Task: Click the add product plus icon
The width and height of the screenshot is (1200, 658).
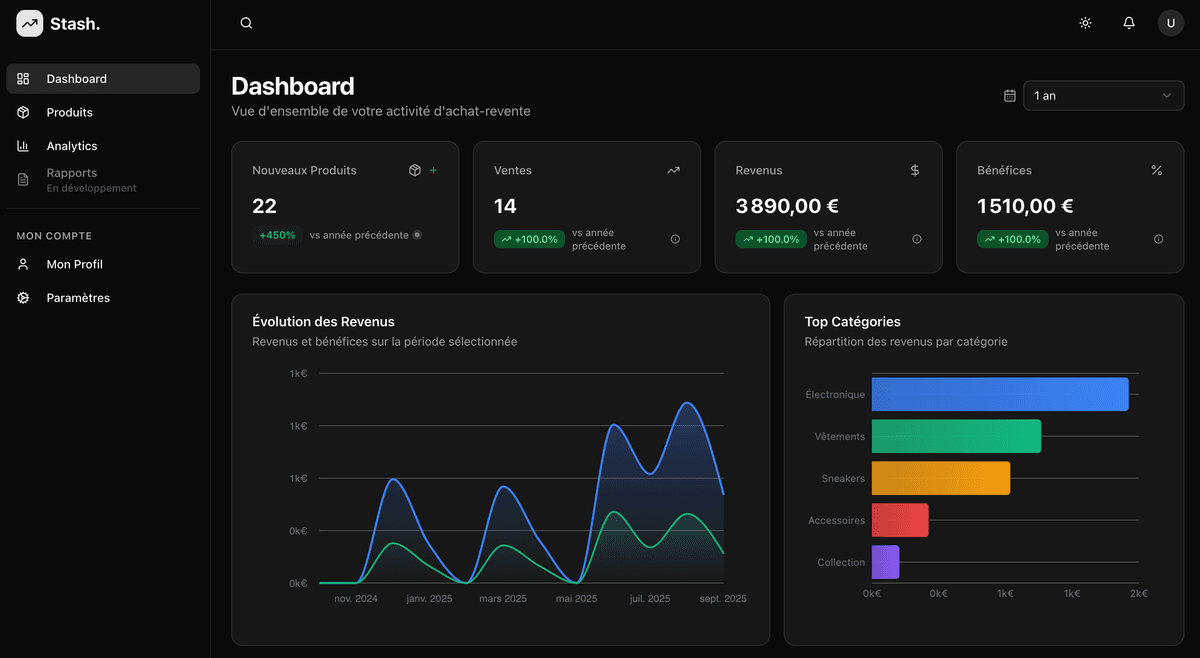Action: (433, 171)
